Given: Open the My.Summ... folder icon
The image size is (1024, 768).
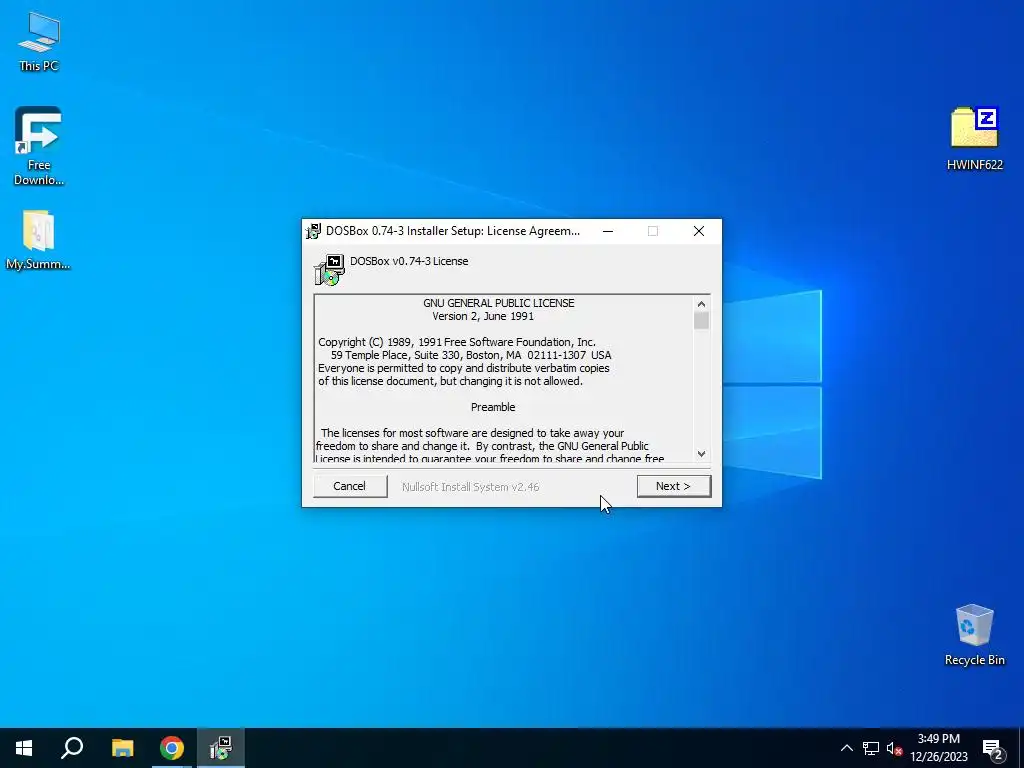Looking at the screenshot, I should click(x=38, y=240).
